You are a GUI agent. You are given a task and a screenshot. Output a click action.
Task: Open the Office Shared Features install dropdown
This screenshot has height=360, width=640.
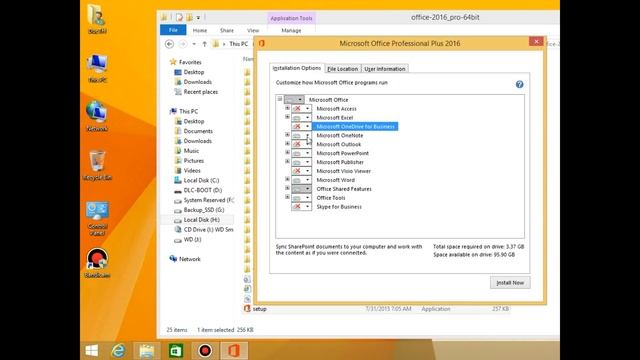point(302,189)
